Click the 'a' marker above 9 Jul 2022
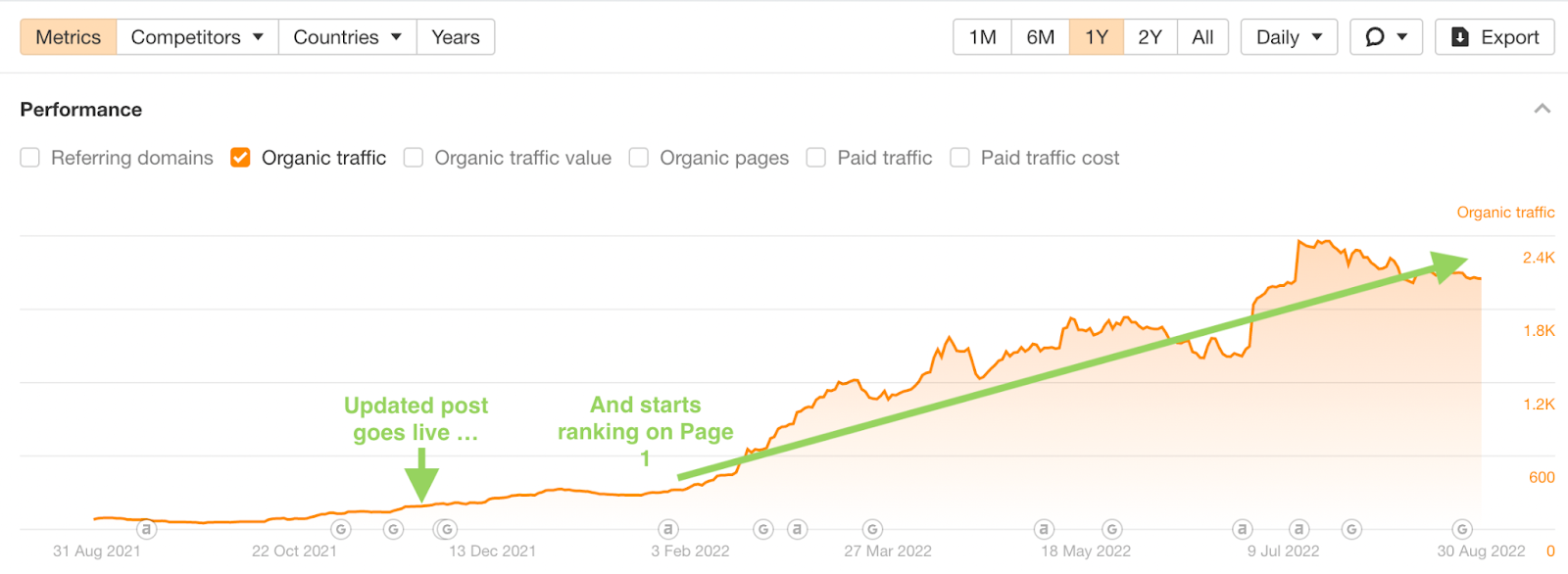The height and width of the screenshot is (574, 1568). tap(1299, 529)
